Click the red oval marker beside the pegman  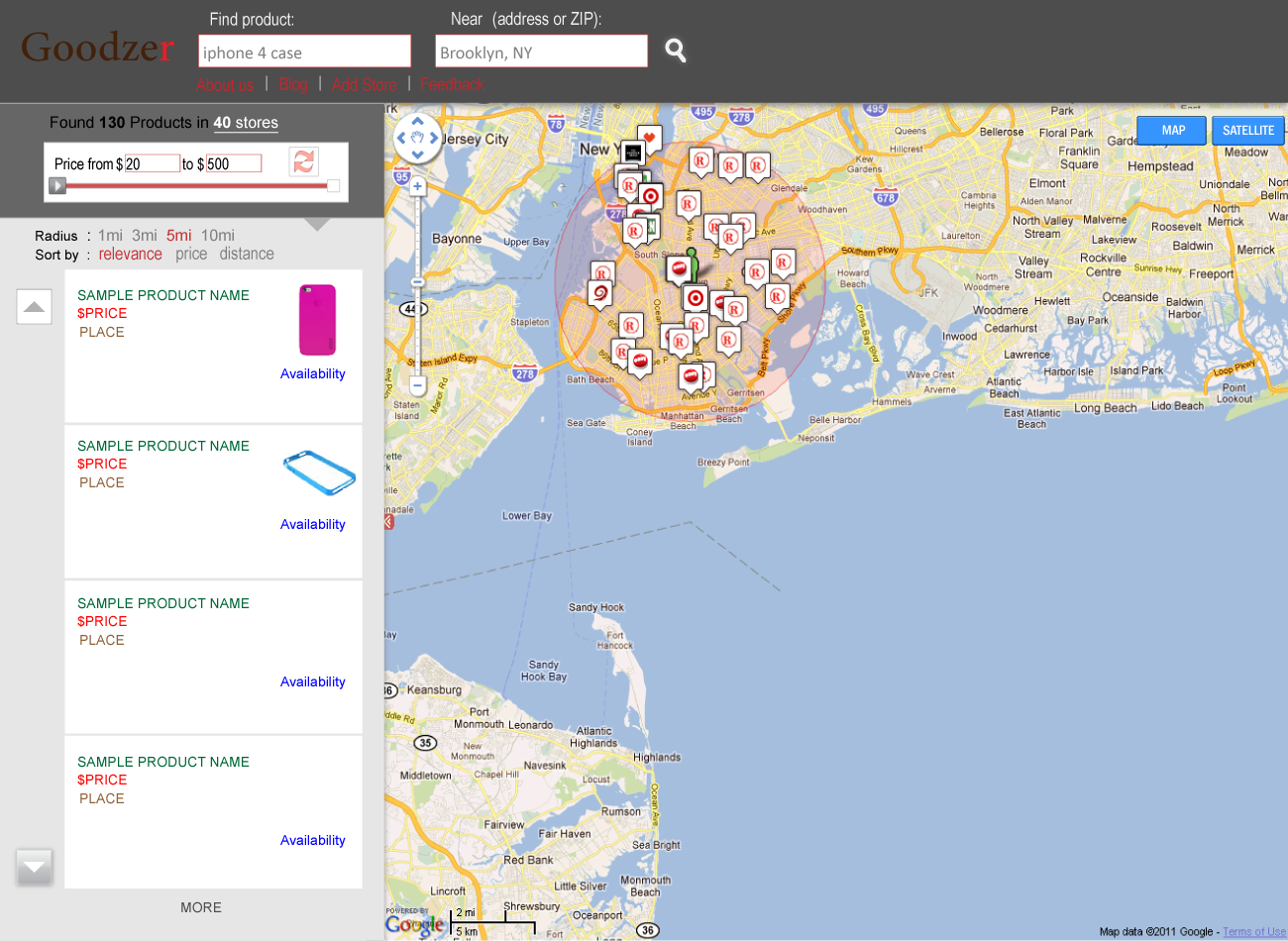click(x=679, y=268)
